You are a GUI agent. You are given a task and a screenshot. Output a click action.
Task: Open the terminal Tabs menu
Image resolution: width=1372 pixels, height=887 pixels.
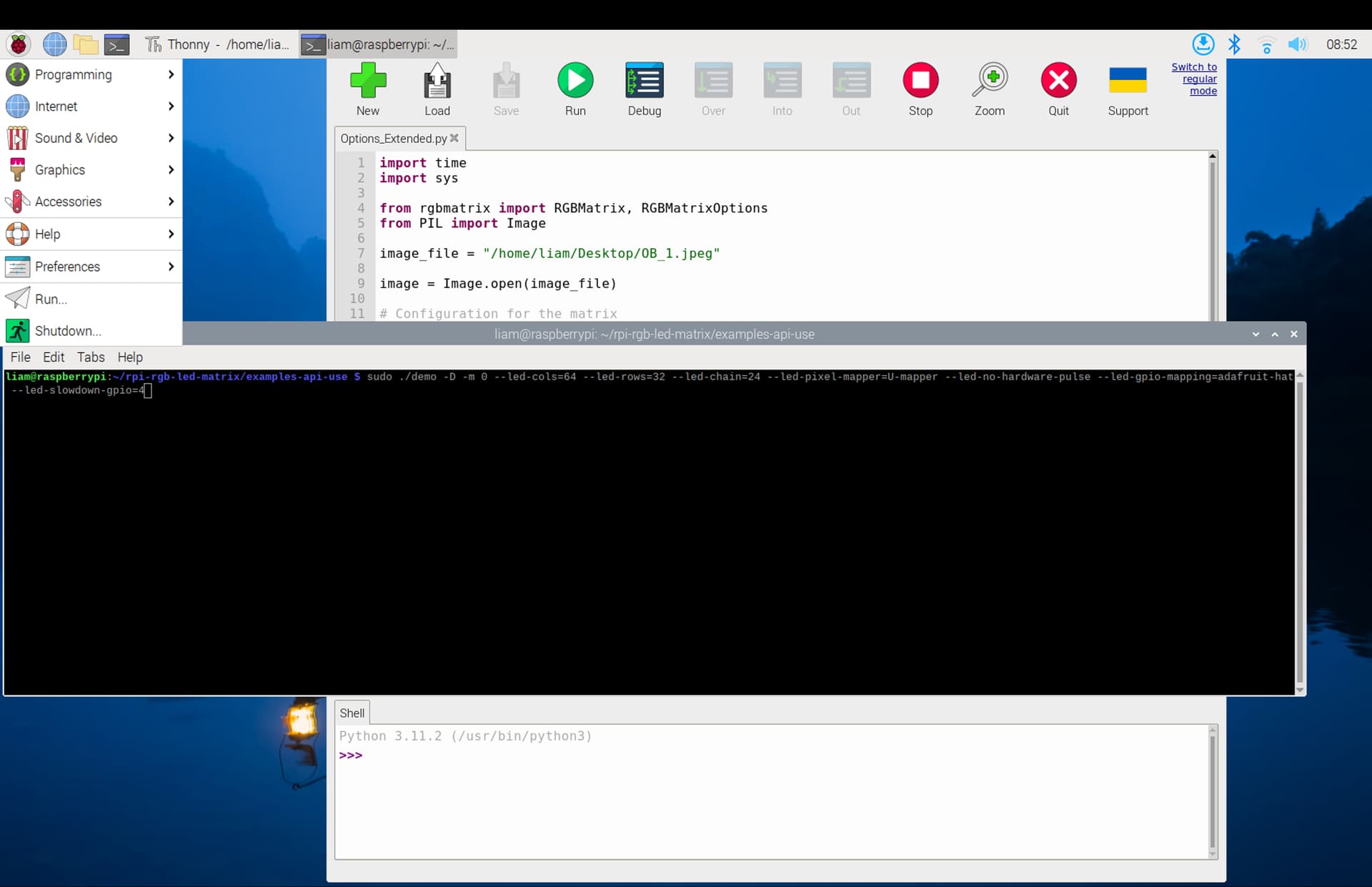[91, 357]
